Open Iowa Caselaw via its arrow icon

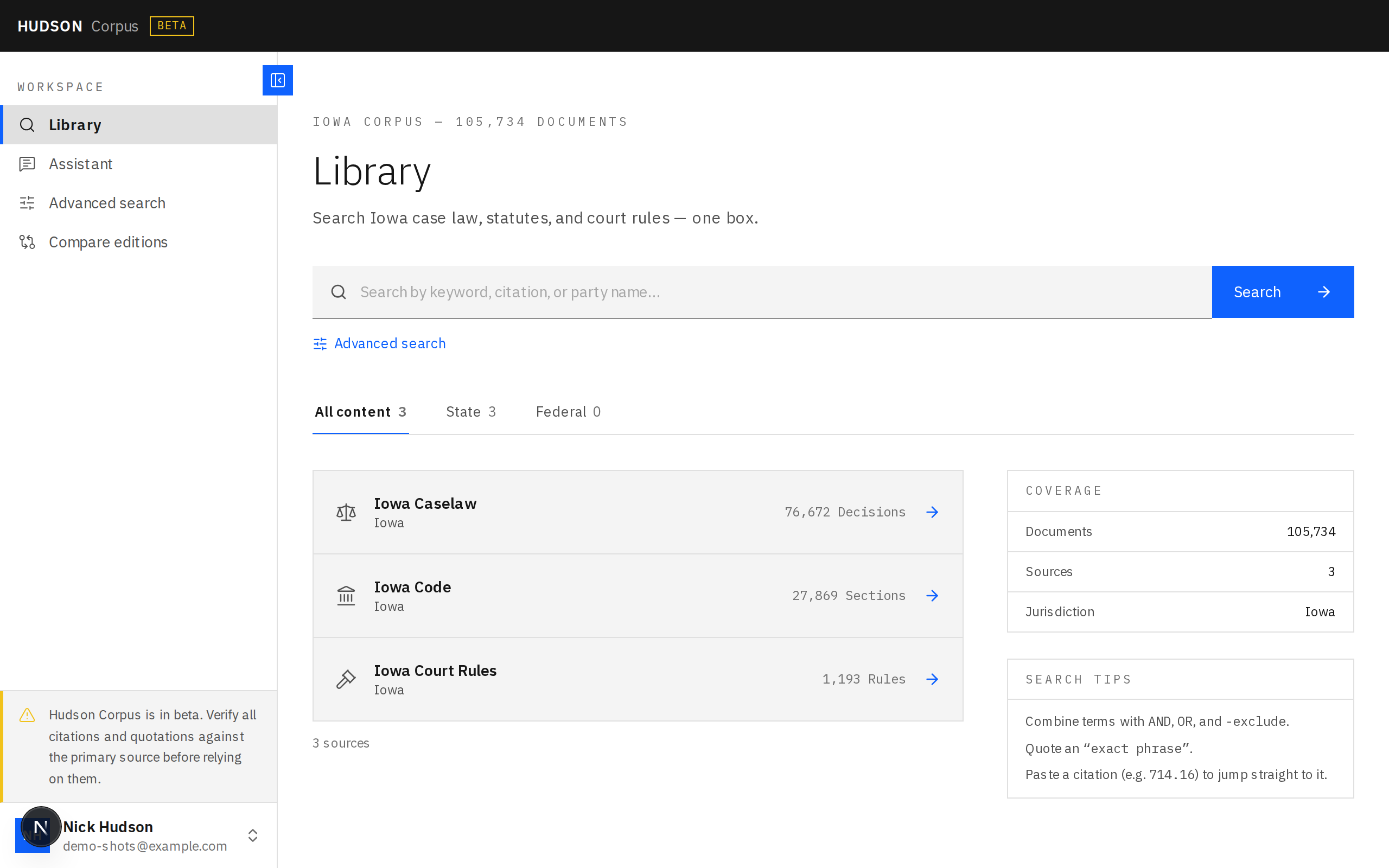coord(932,512)
